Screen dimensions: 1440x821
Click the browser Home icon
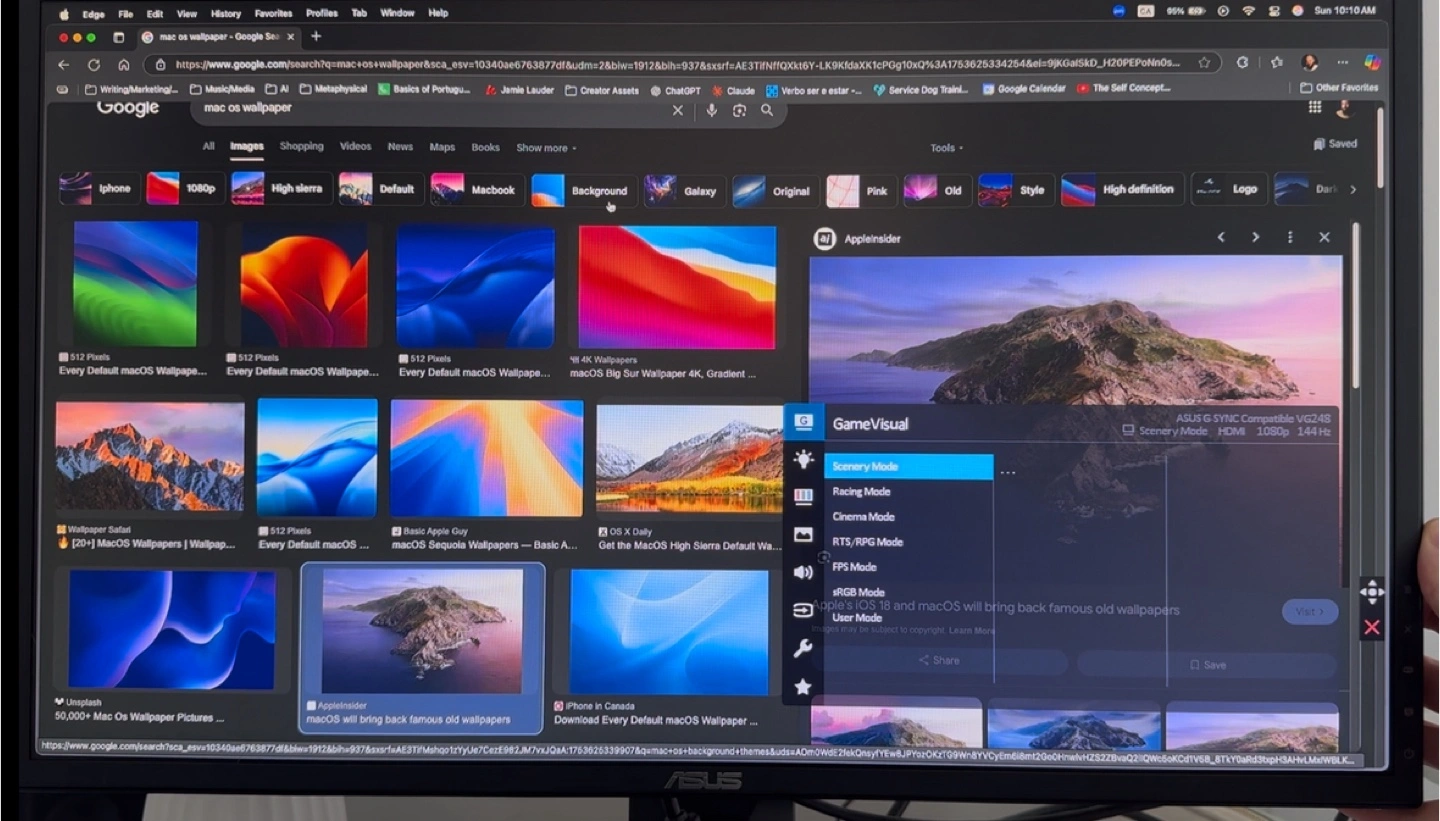point(123,64)
